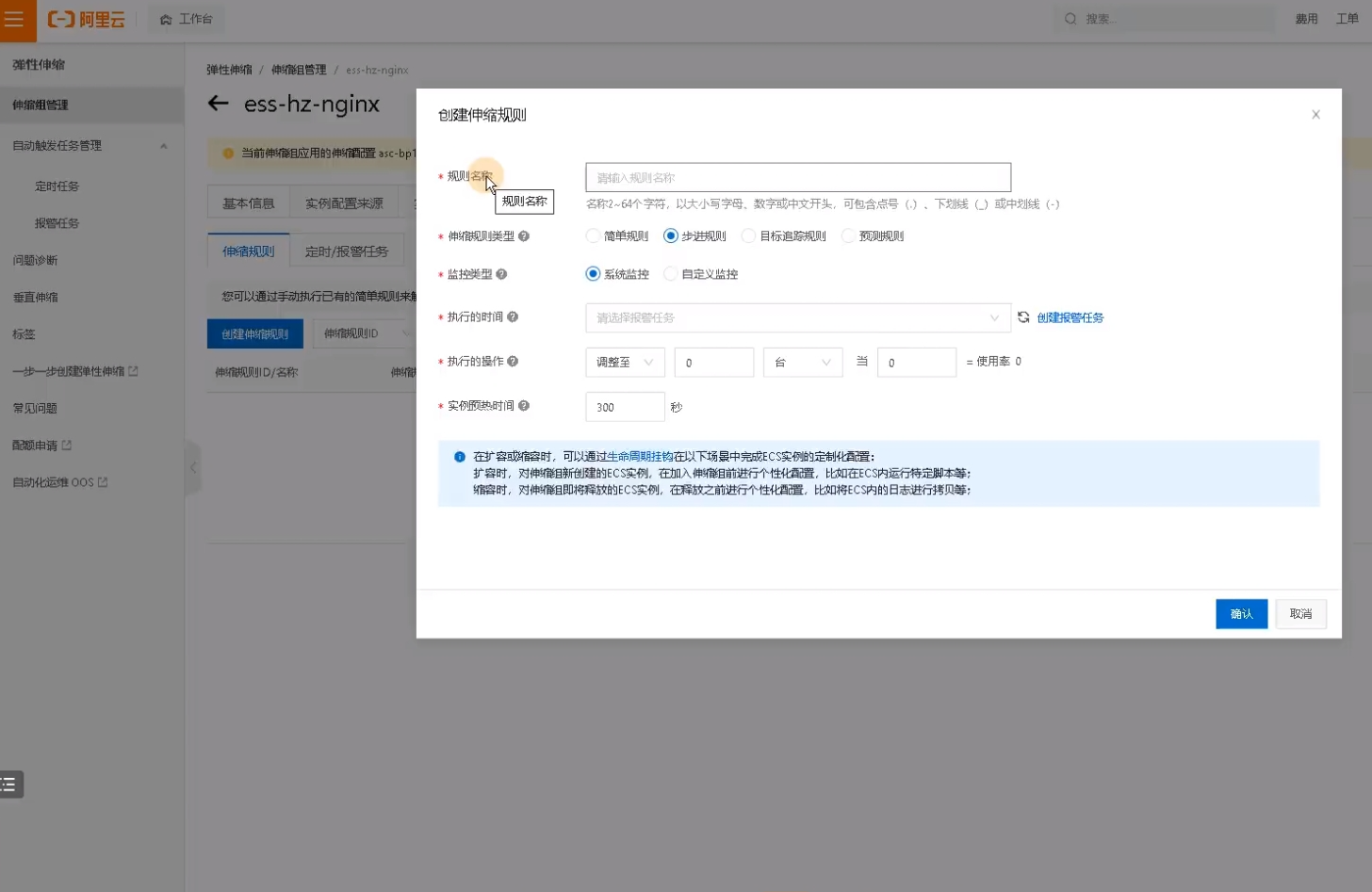Screen dimensions: 1372x892
Task: Collapse 自动触发任务管理 sidebar section
Action: pos(164,146)
